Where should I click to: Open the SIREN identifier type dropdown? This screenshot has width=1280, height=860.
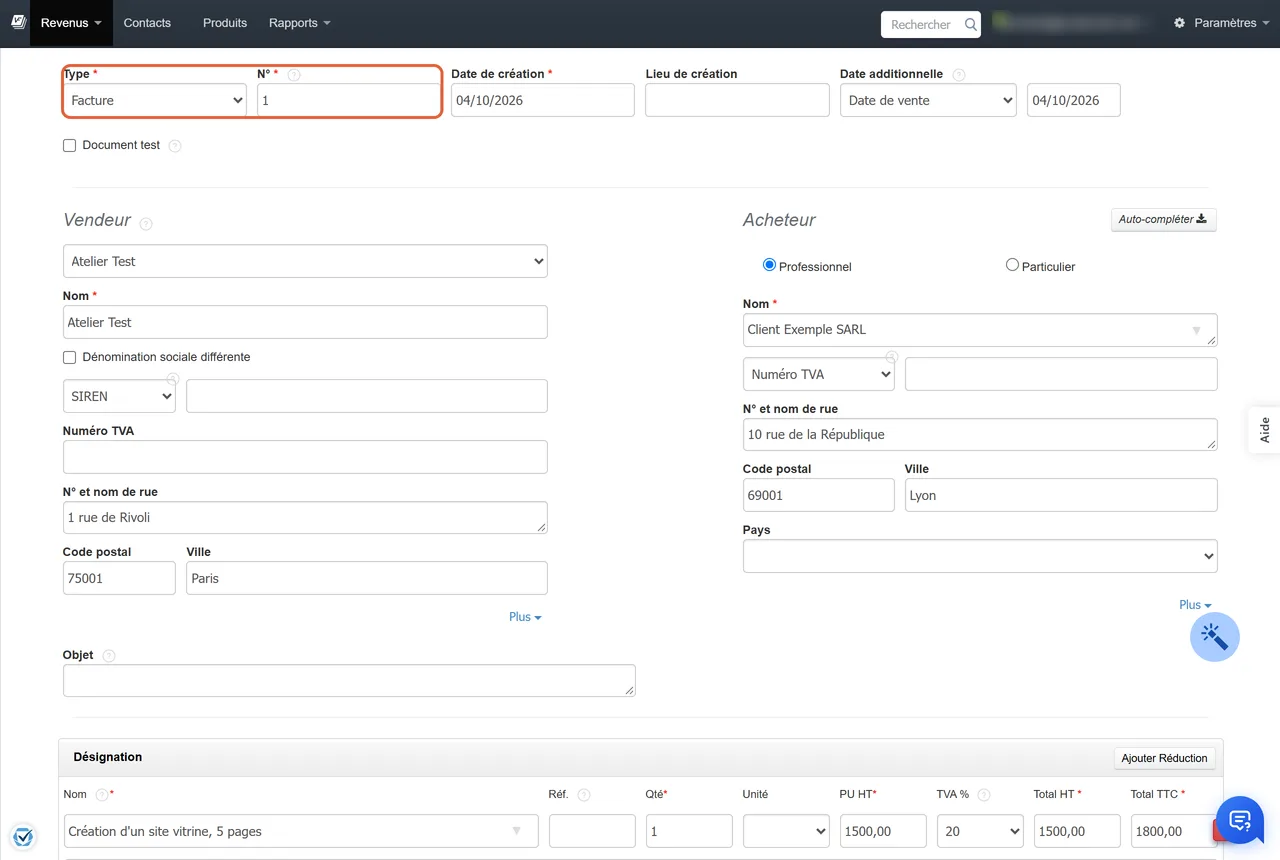(119, 396)
